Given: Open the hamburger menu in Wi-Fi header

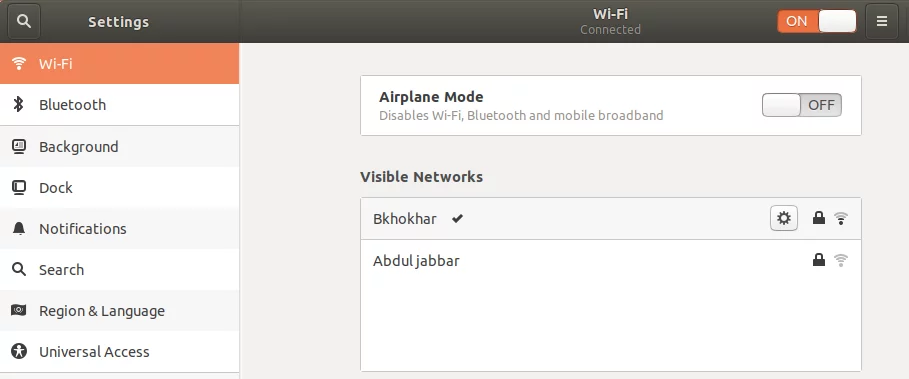Looking at the screenshot, I should point(881,21).
